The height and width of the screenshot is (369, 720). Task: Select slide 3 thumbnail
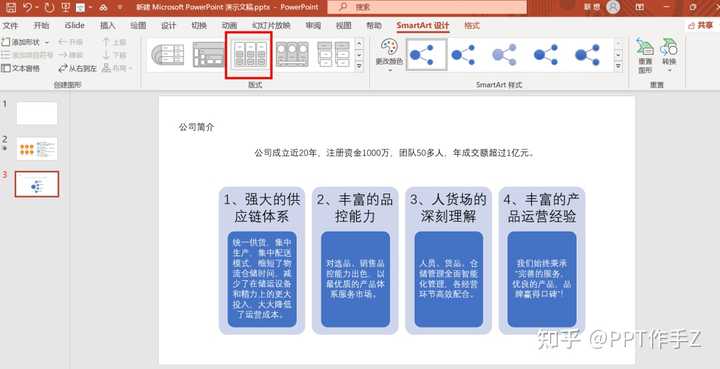tap(37, 184)
